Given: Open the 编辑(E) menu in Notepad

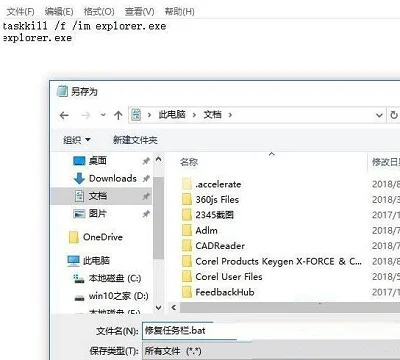Looking at the screenshot, I should tap(59, 12).
